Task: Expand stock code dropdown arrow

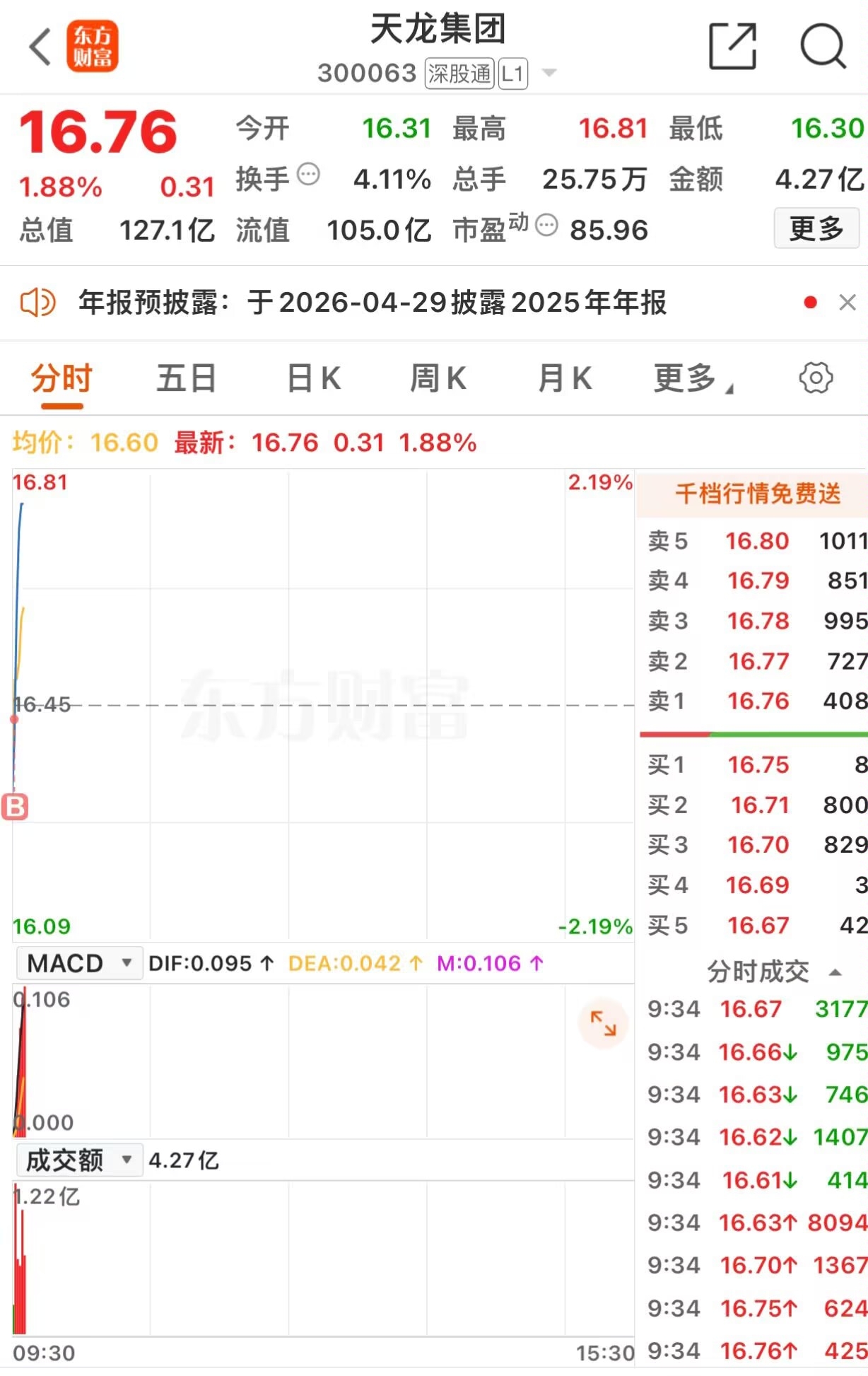Action: 549,73
